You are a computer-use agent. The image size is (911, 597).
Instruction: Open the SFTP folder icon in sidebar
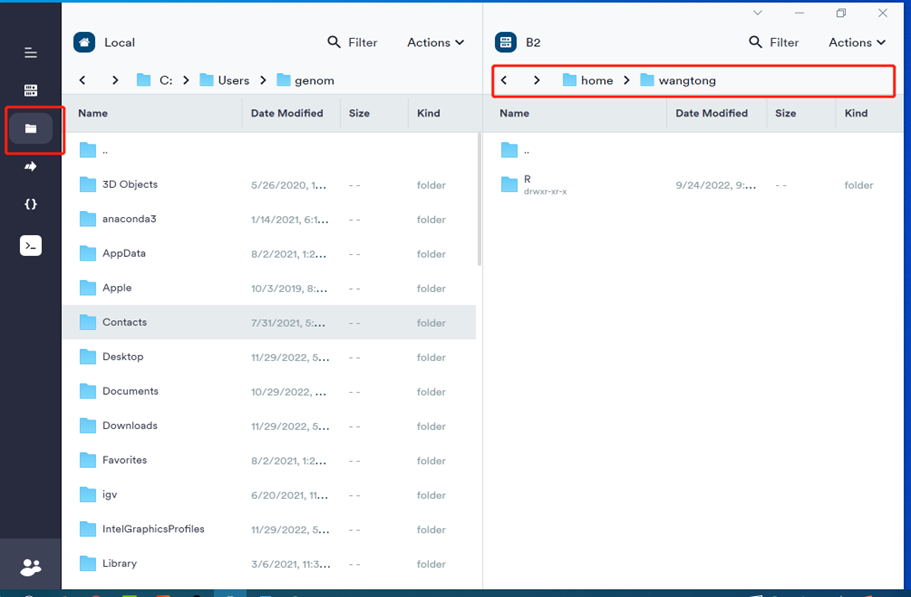(x=31, y=128)
